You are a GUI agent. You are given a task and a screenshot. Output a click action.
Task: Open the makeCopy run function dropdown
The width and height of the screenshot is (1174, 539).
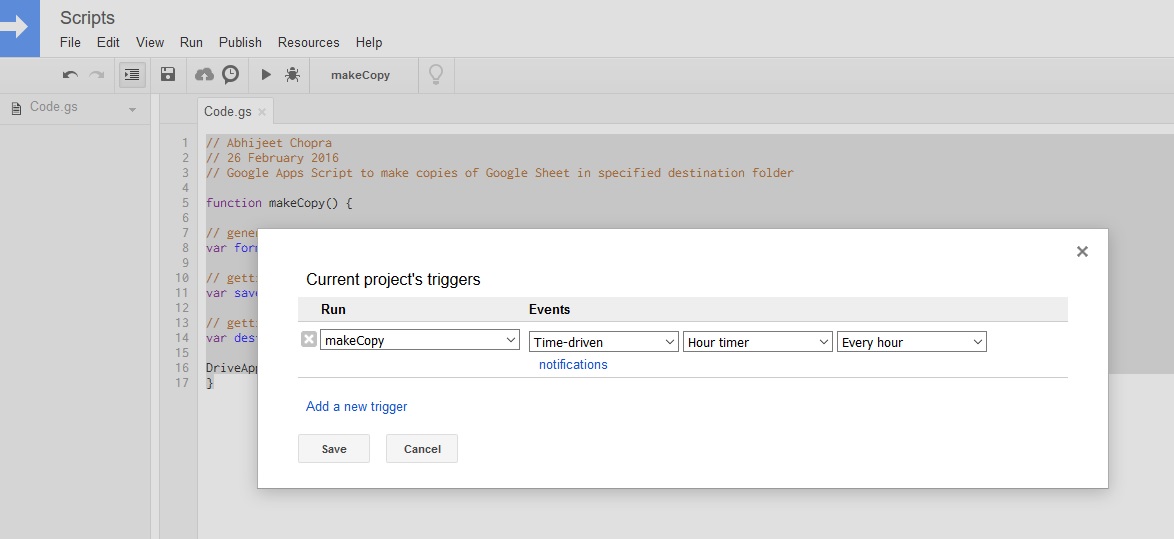coord(420,341)
